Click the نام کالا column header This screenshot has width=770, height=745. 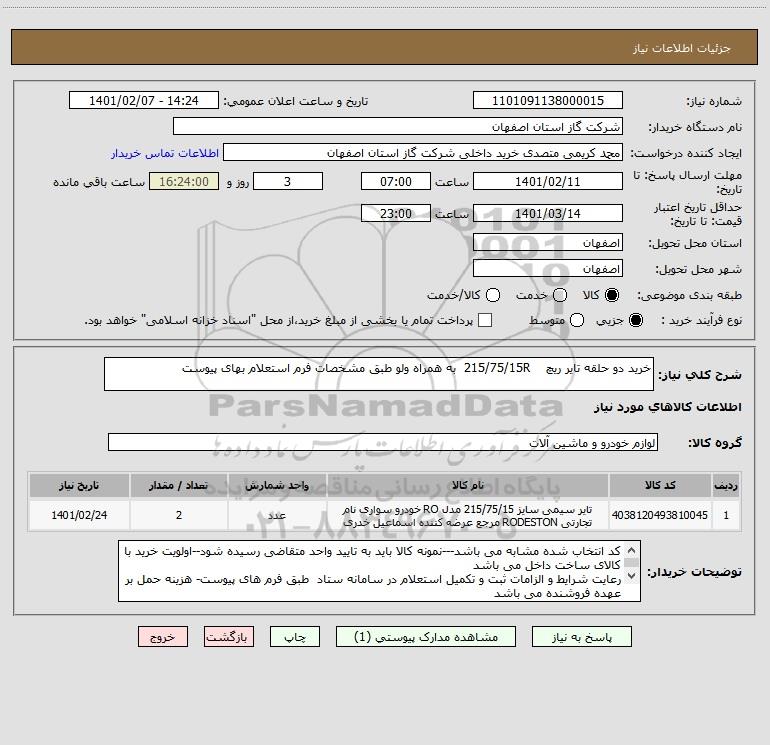coord(468,485)
